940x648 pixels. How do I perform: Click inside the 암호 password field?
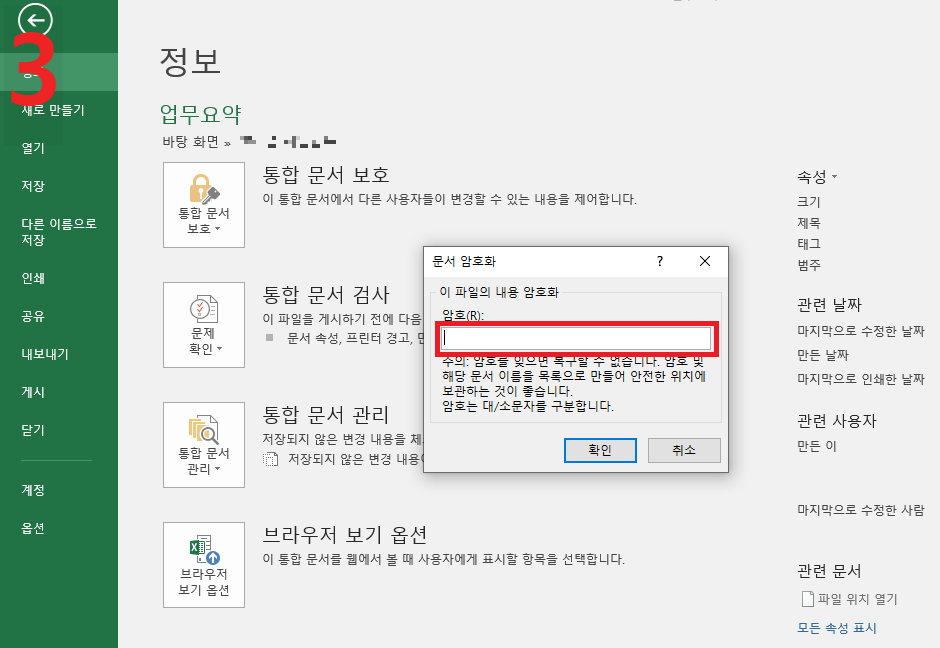click(x=577, y=338)
